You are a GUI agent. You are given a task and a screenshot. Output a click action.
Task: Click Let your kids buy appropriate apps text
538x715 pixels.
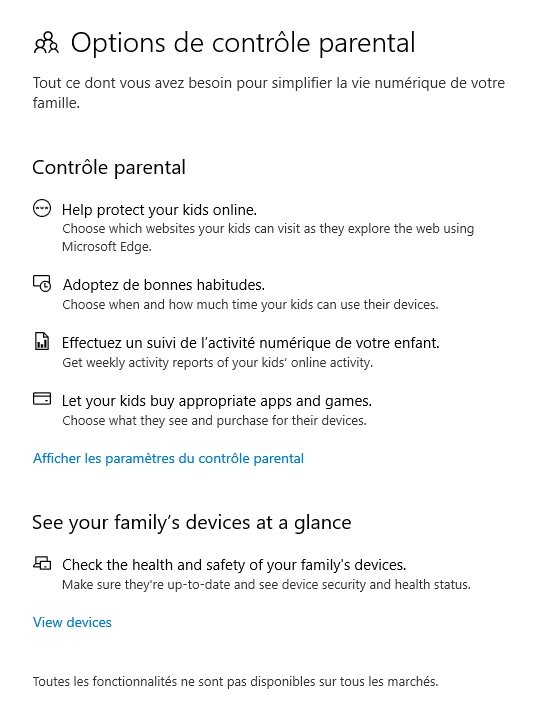click(x=217, y=401)
